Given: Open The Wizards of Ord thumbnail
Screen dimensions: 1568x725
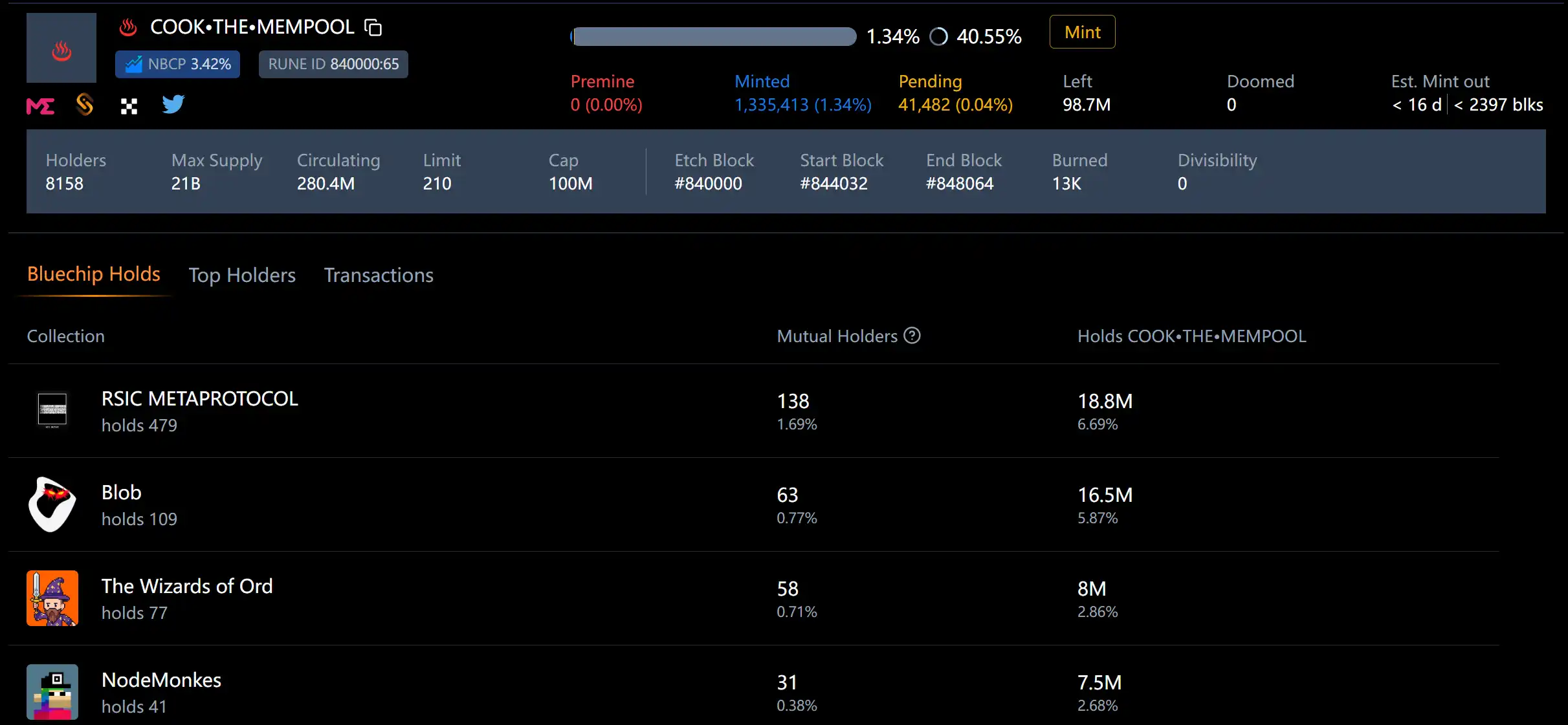Looking at the screenshot, I should (52, 598).
